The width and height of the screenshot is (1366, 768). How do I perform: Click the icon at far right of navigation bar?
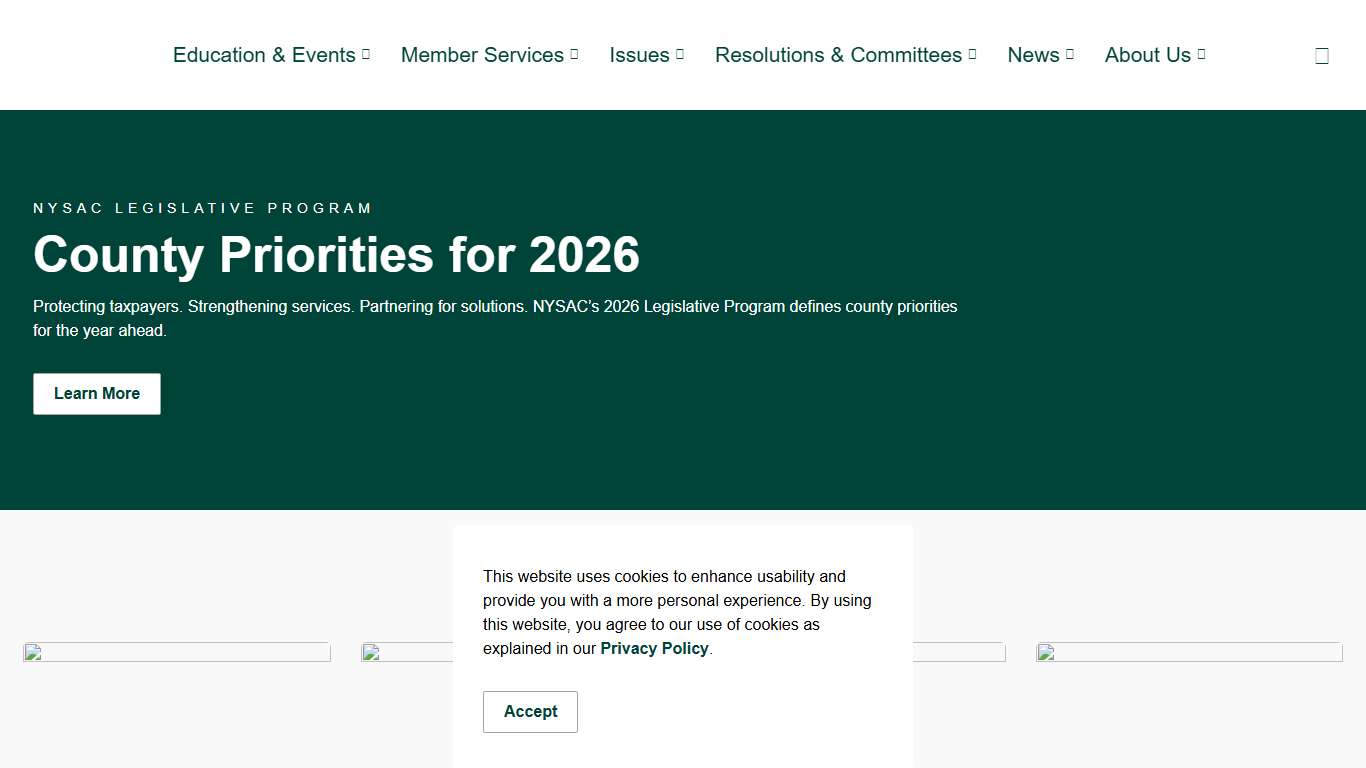point(1321,56)
